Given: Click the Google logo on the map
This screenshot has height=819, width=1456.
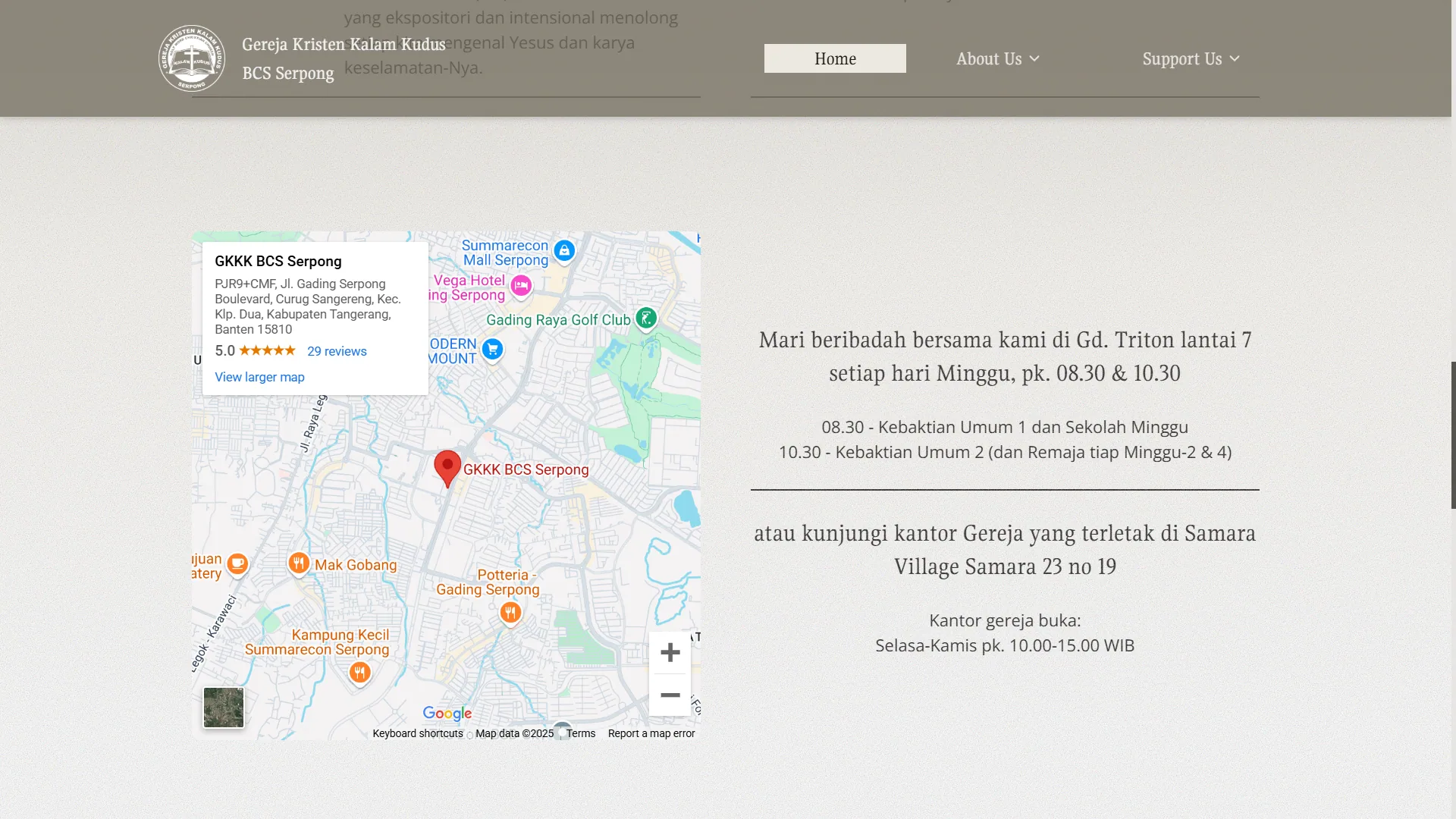Looking at the screenshot, I should point(447,714).
